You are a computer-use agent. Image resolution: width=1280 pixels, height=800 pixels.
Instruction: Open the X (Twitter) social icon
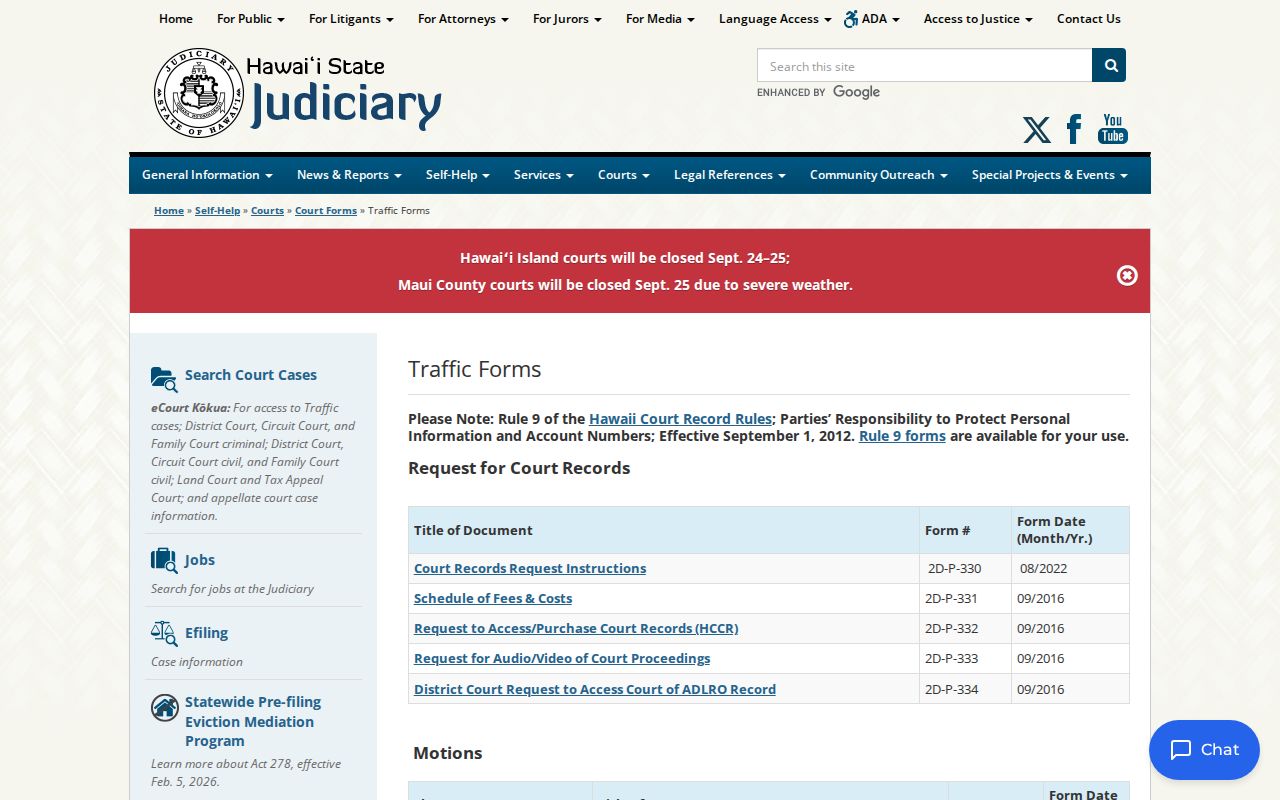point(1037,130)
